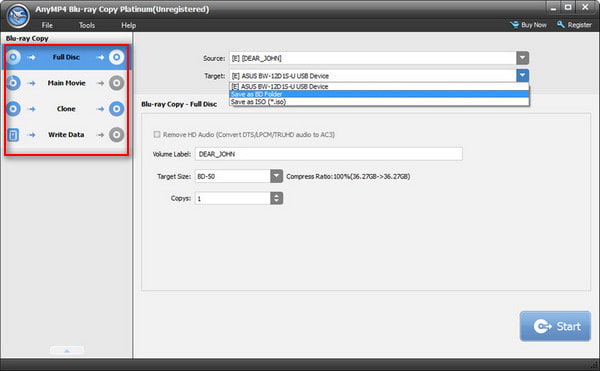Expand the Source dropdown arrow

pos(522,58)
